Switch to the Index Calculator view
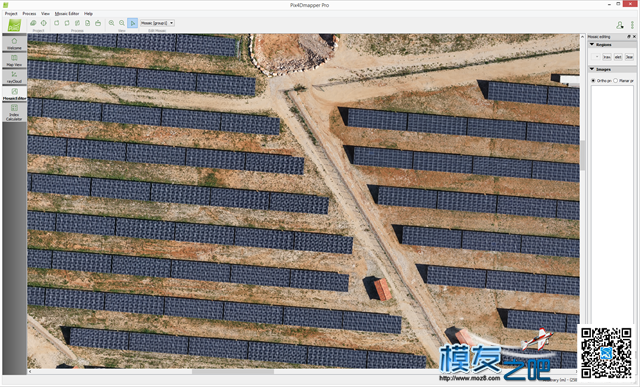 pyautogui.click(x=14, y=112)
